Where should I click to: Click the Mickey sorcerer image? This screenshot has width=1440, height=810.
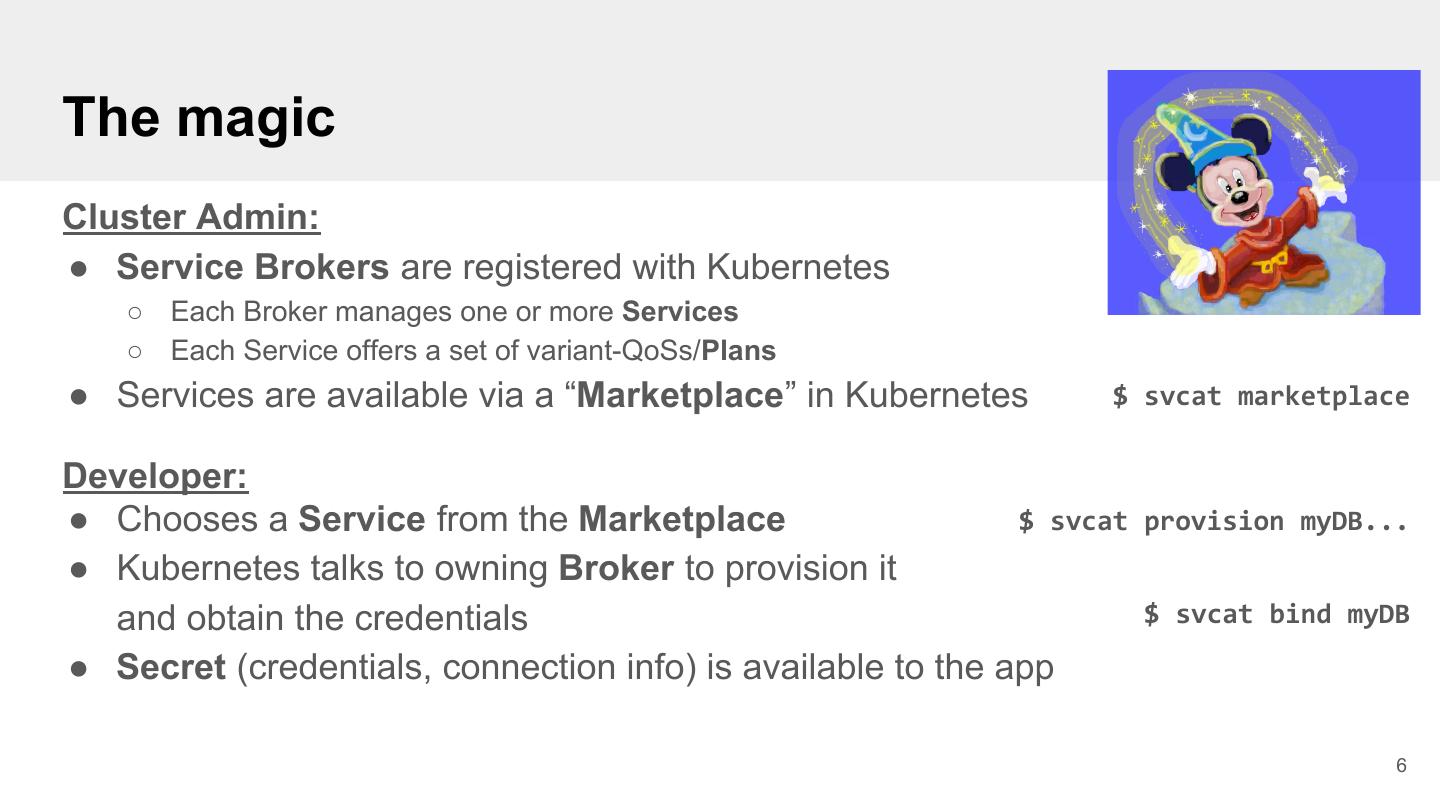tap(1263, 192)
